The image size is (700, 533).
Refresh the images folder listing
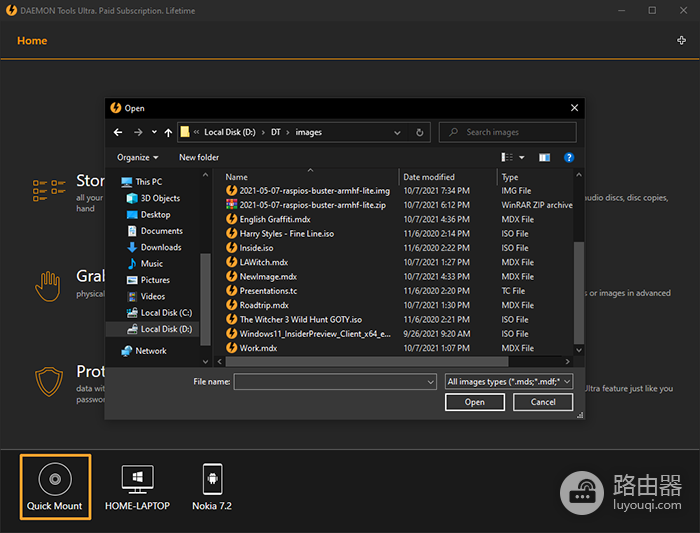[x=420, y=133]
